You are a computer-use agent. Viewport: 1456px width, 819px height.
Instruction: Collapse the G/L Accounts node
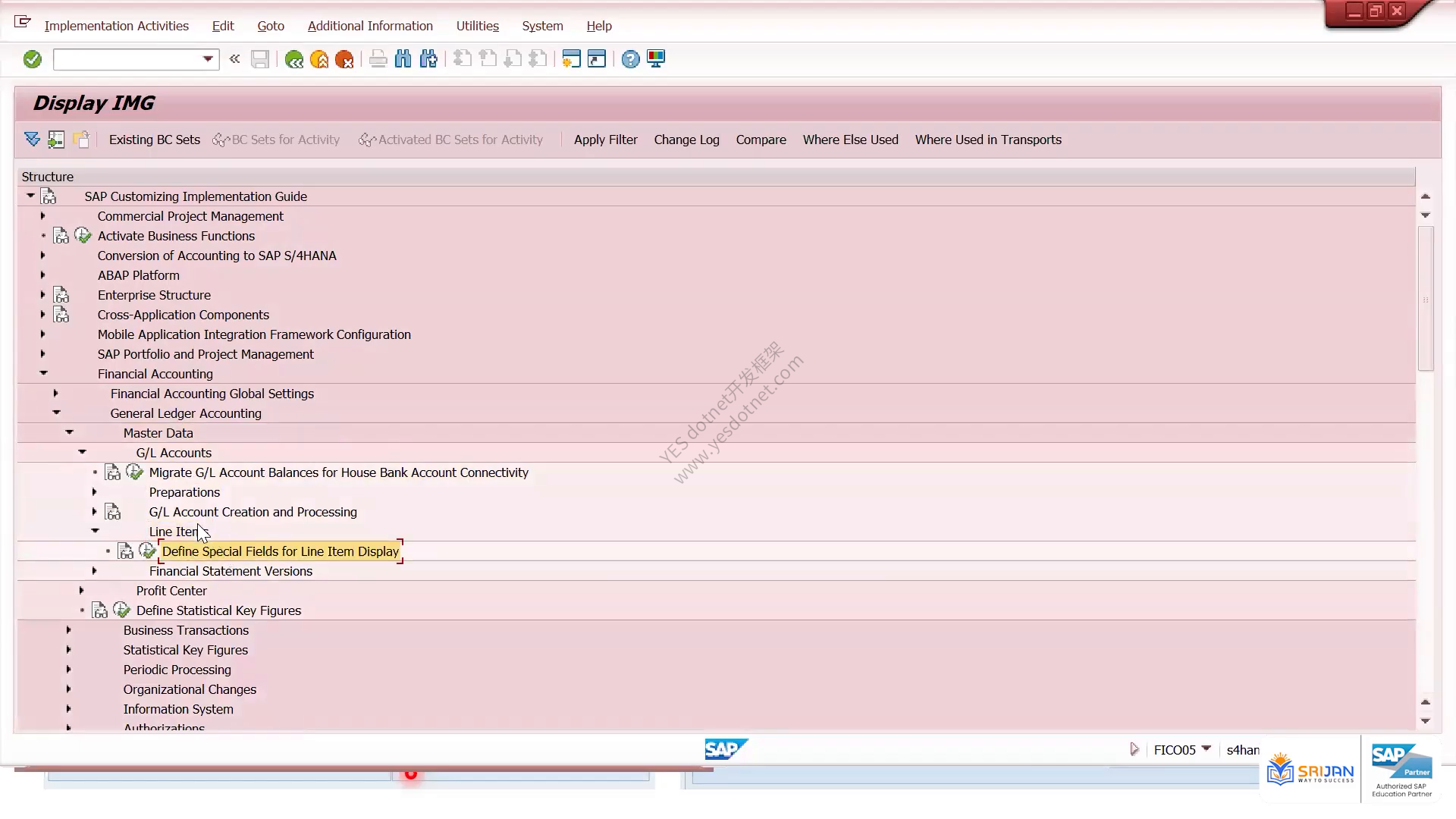coord(82,452)
